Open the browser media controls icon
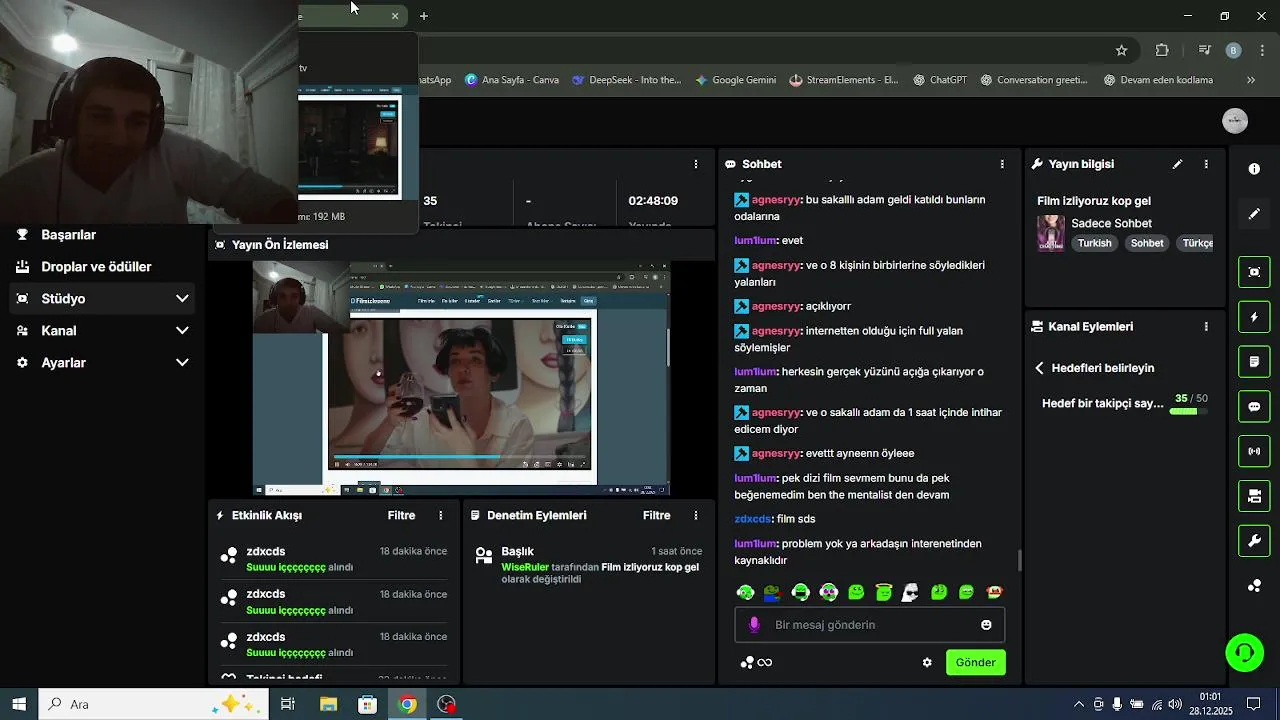This screenshot has width=1280, height=720. click(x=1205, y=50)
